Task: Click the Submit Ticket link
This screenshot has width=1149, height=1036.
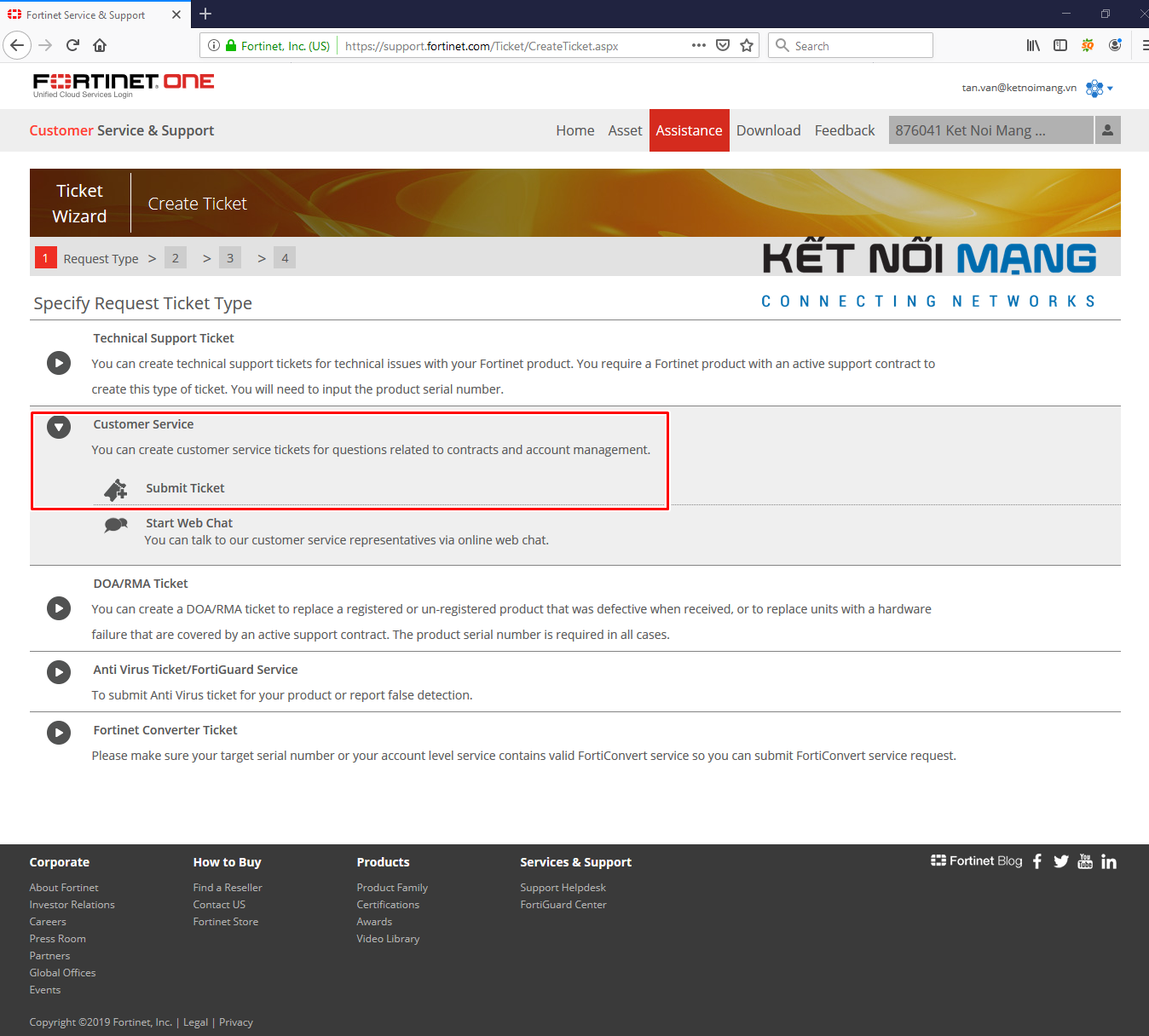Action: pyautogui.click(x=185, y=488)
